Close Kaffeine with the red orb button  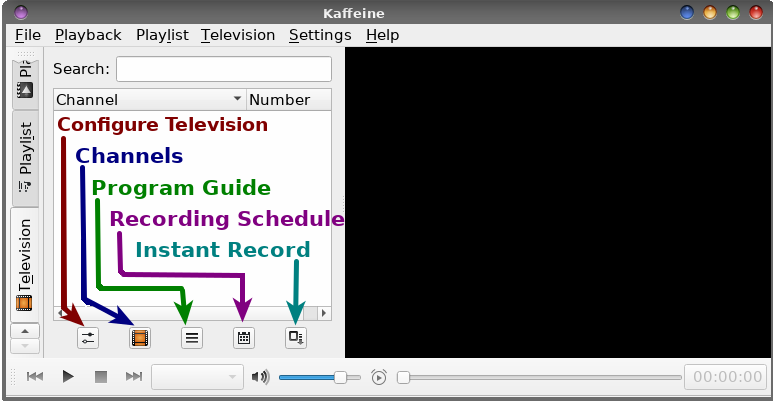tap(756, 12)
